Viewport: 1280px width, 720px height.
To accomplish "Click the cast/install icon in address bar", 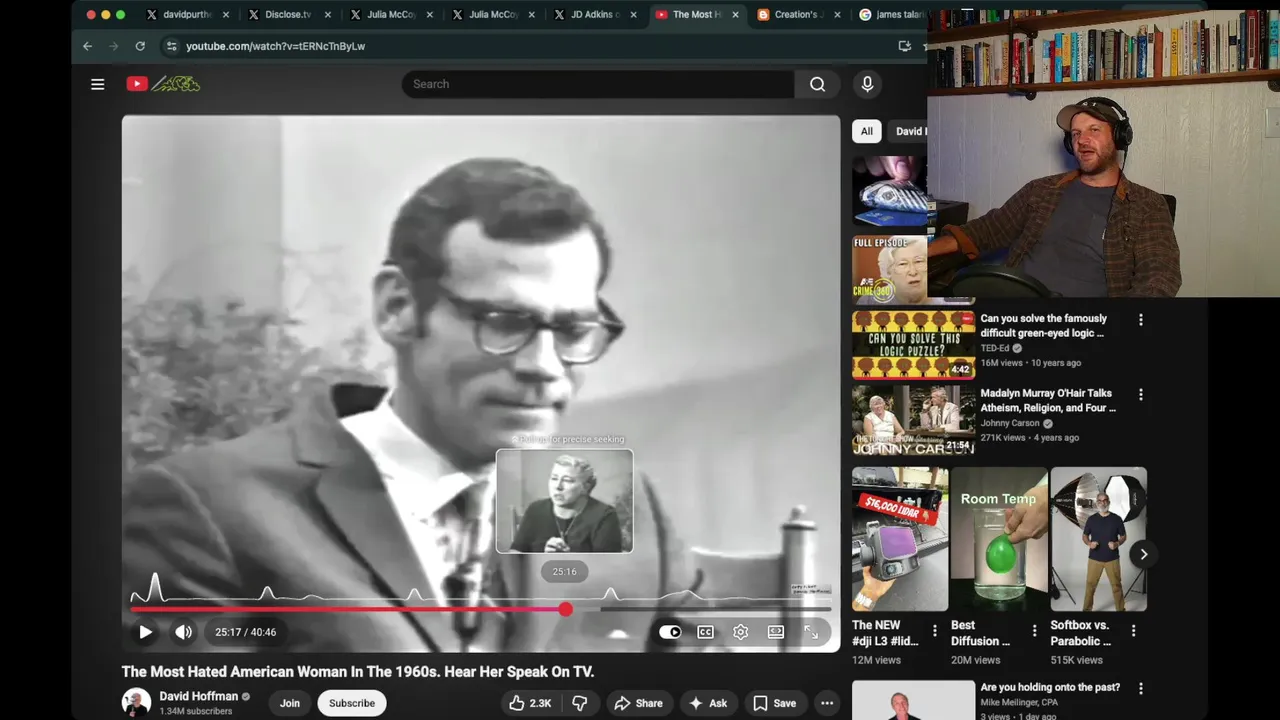I will pyautogui.click(x=905, y=46).
